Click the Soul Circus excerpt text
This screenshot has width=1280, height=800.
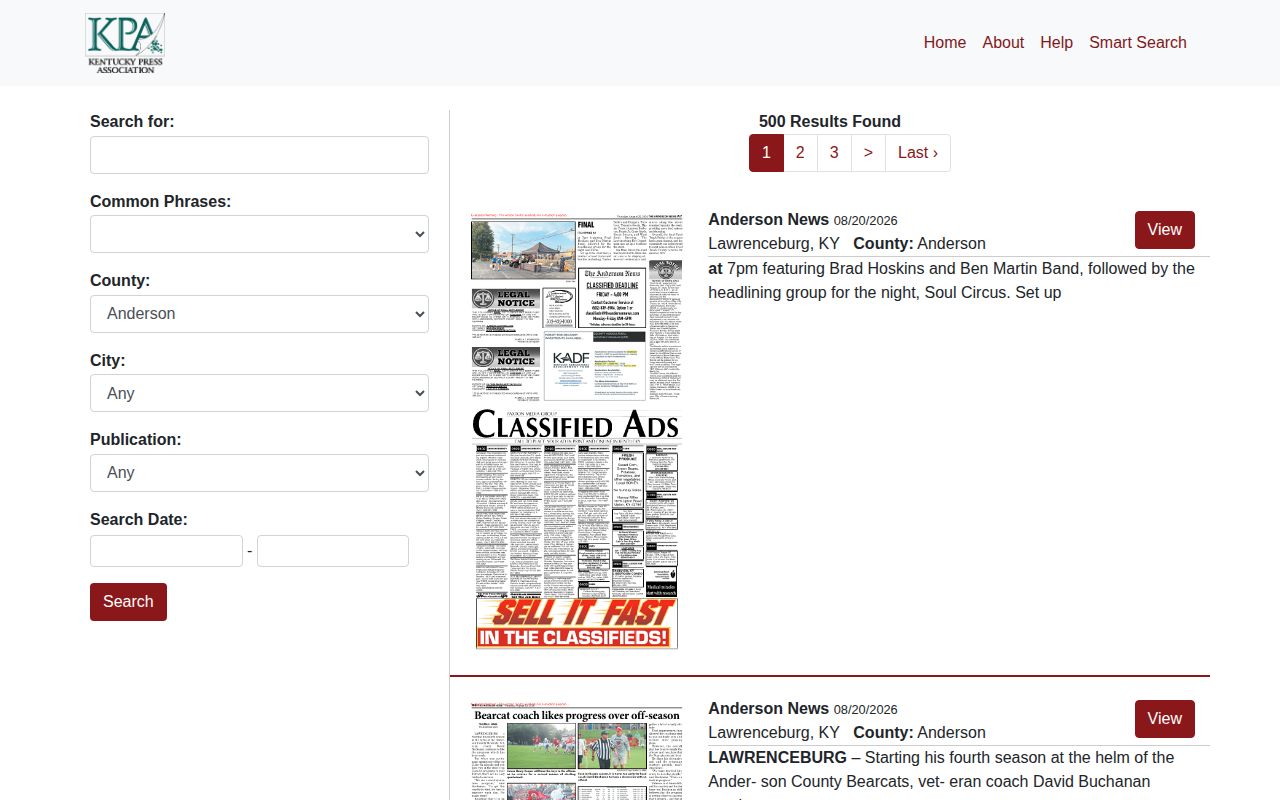click(x=952, y=281)
